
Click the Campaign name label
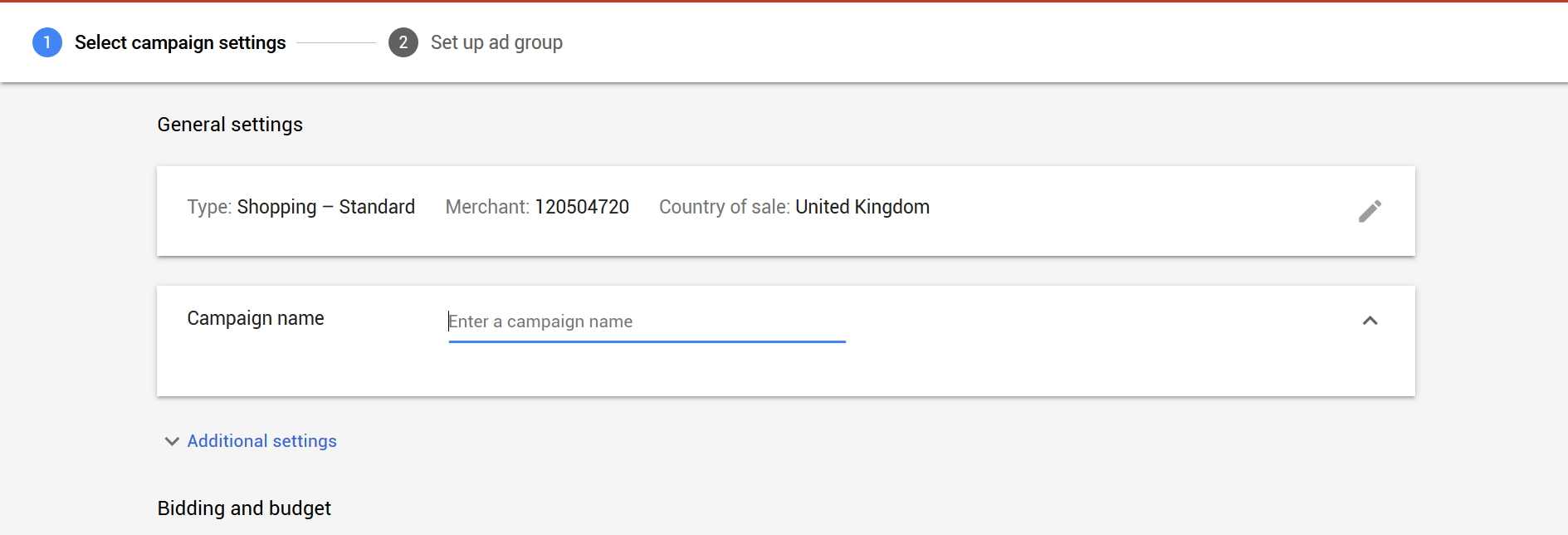coord(256,318)
